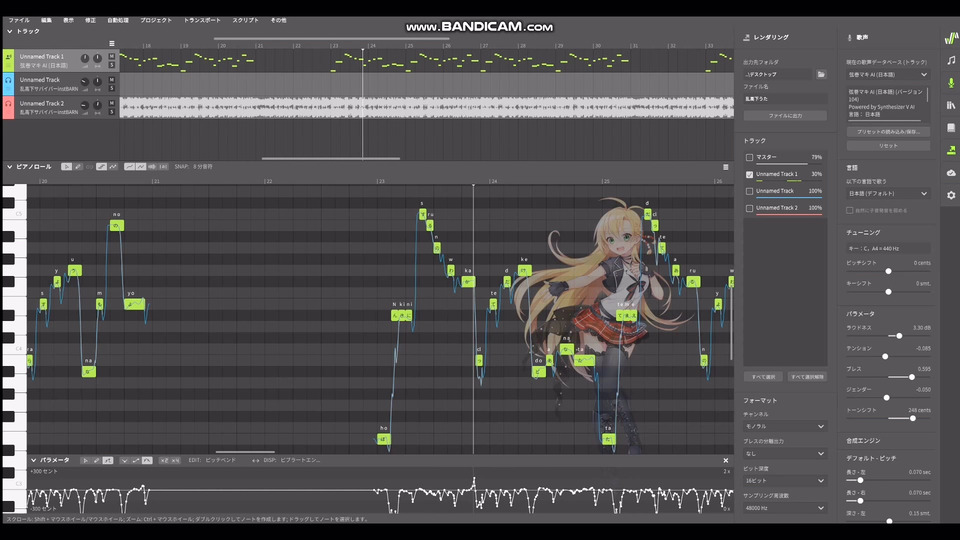Open library panel icon
The width and height of the screenshot is (960, 540).
951,105
